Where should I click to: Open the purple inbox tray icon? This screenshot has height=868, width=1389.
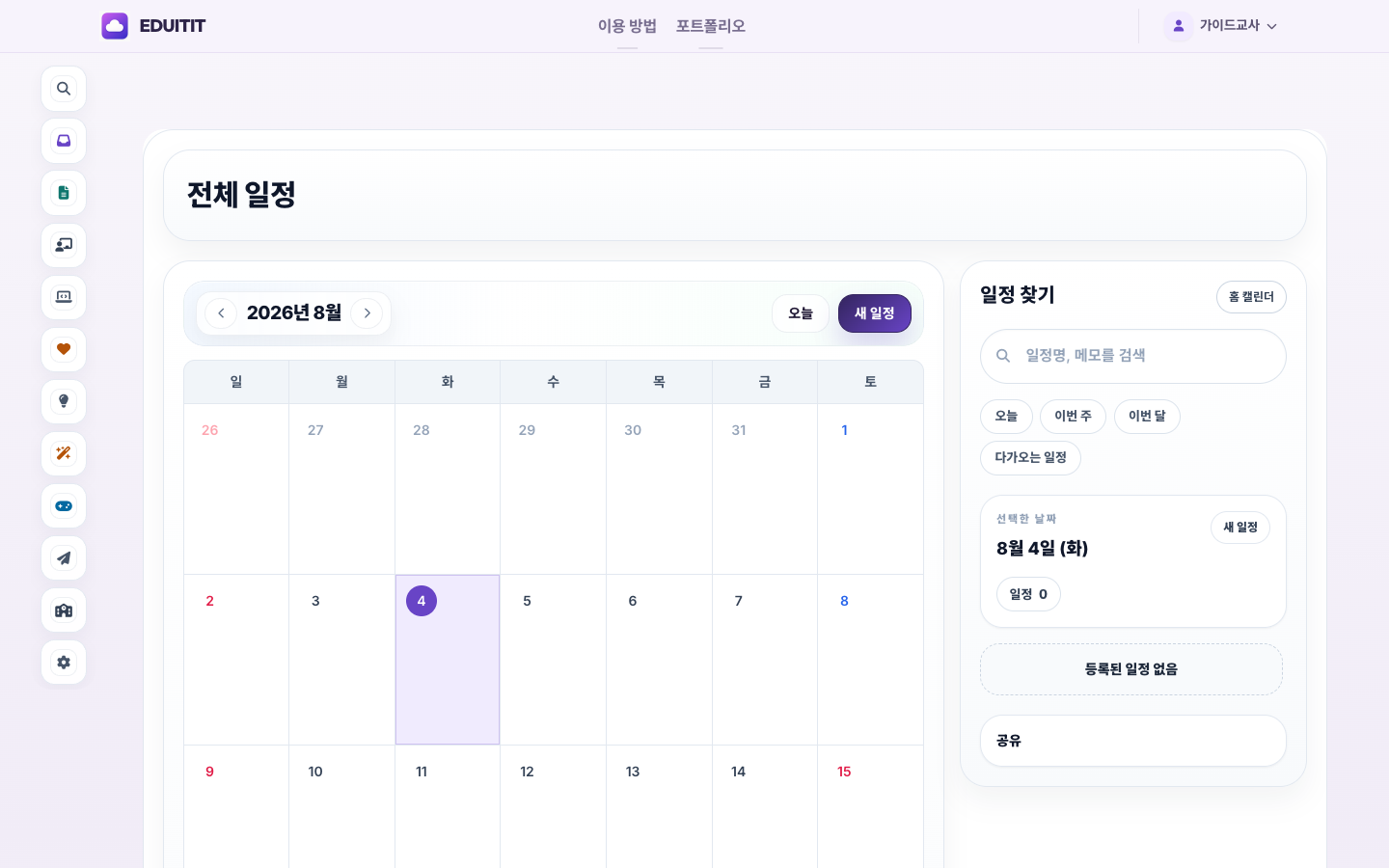click(64, 141)
